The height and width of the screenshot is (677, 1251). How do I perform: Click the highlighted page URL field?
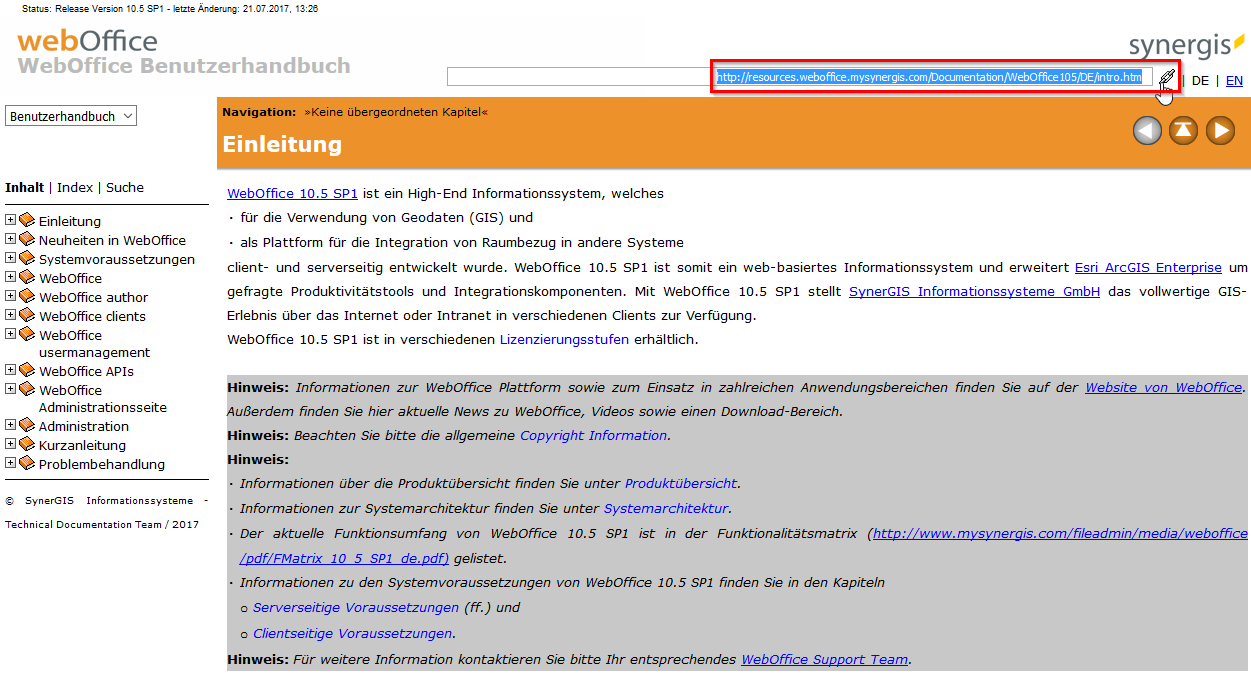click(934, 77)
